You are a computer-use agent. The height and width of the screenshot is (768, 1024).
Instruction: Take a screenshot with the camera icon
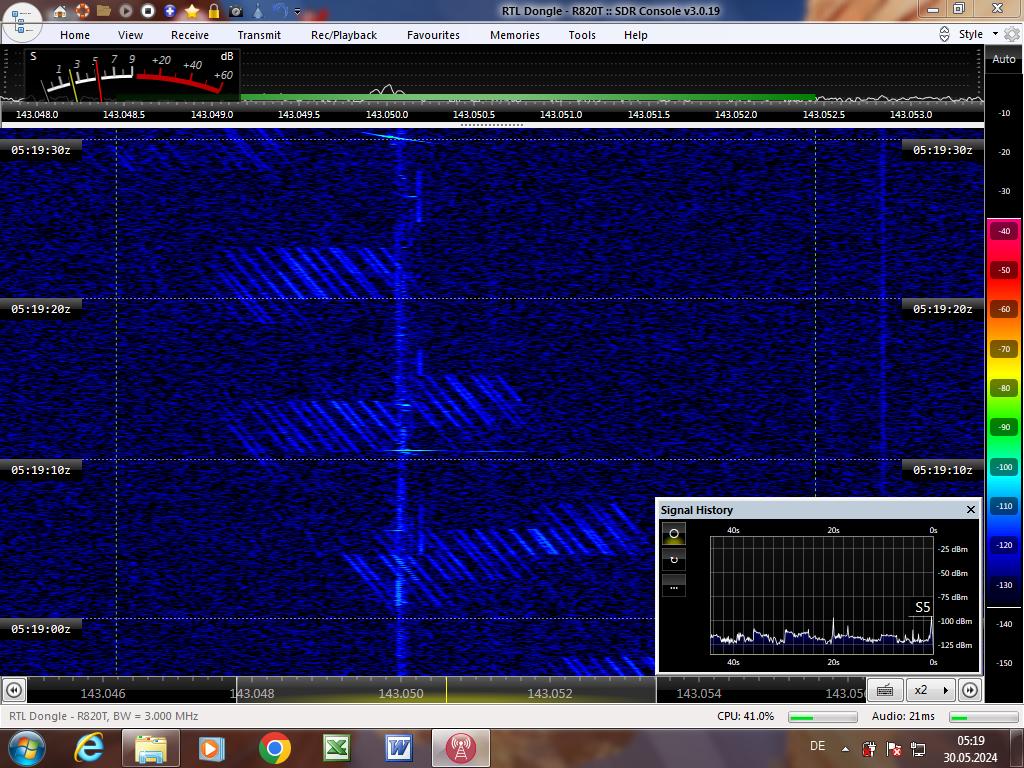click(236, 11)
